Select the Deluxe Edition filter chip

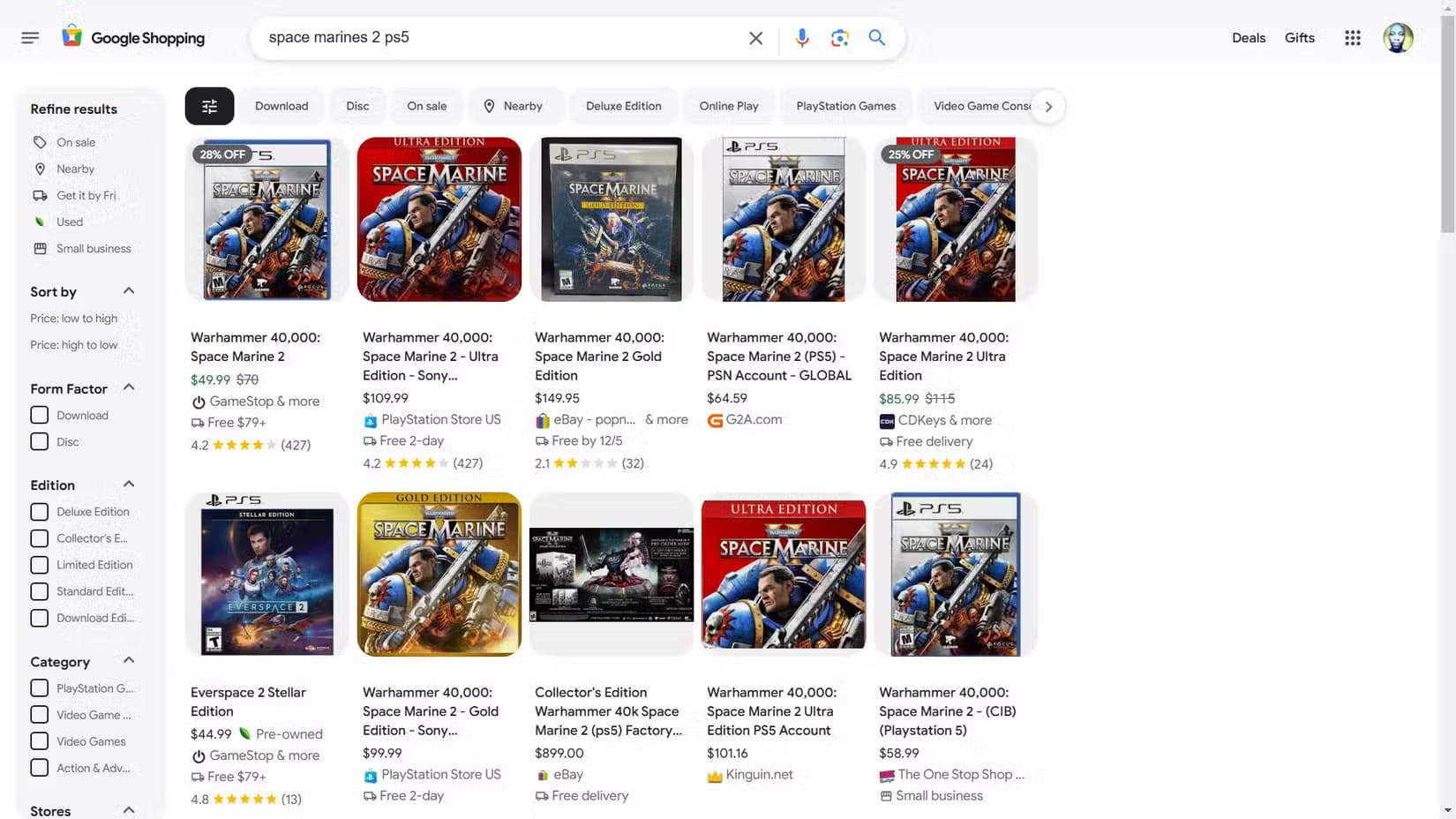(x=623, y=106)
